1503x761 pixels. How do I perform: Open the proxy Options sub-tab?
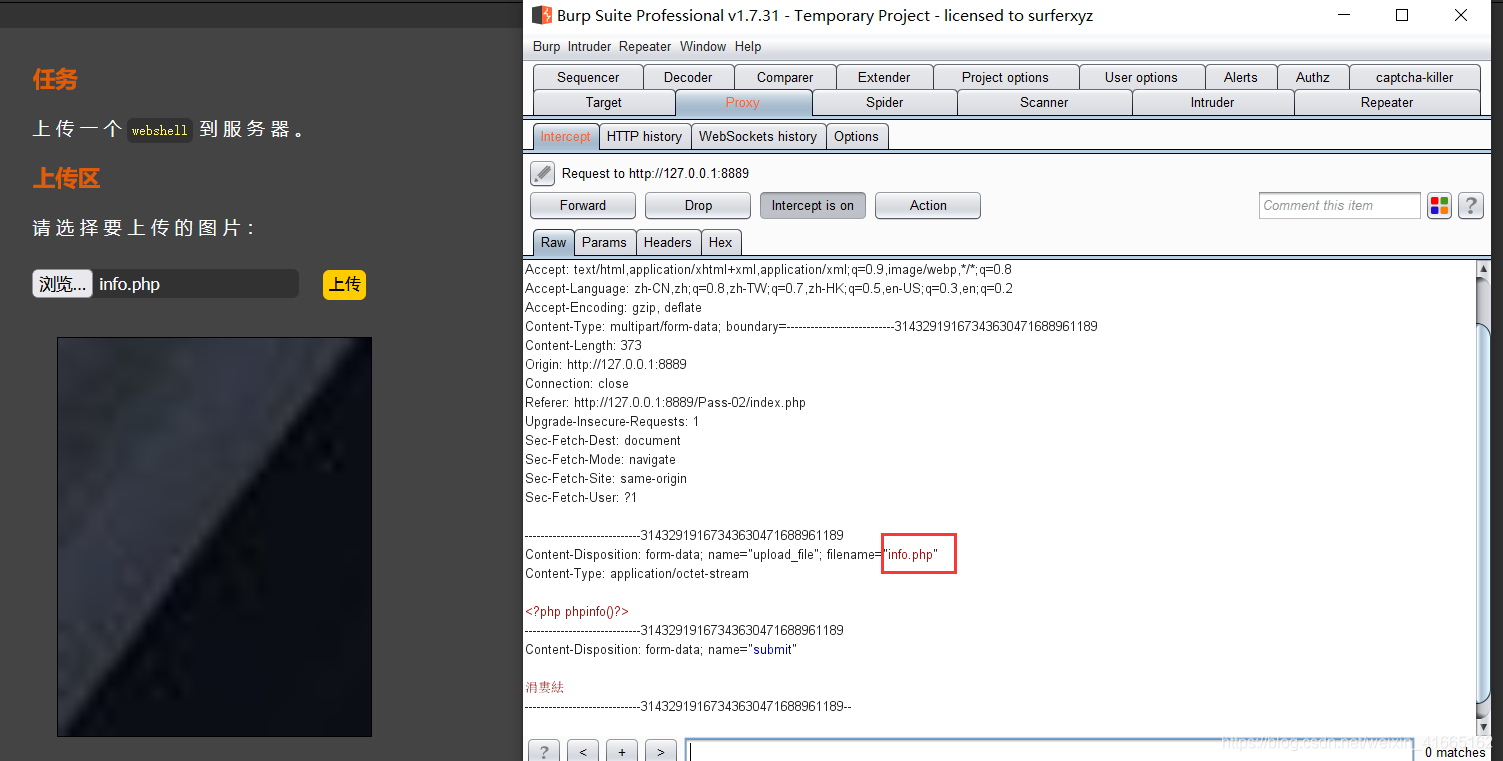pyautogui.click(x=857, y=136)
